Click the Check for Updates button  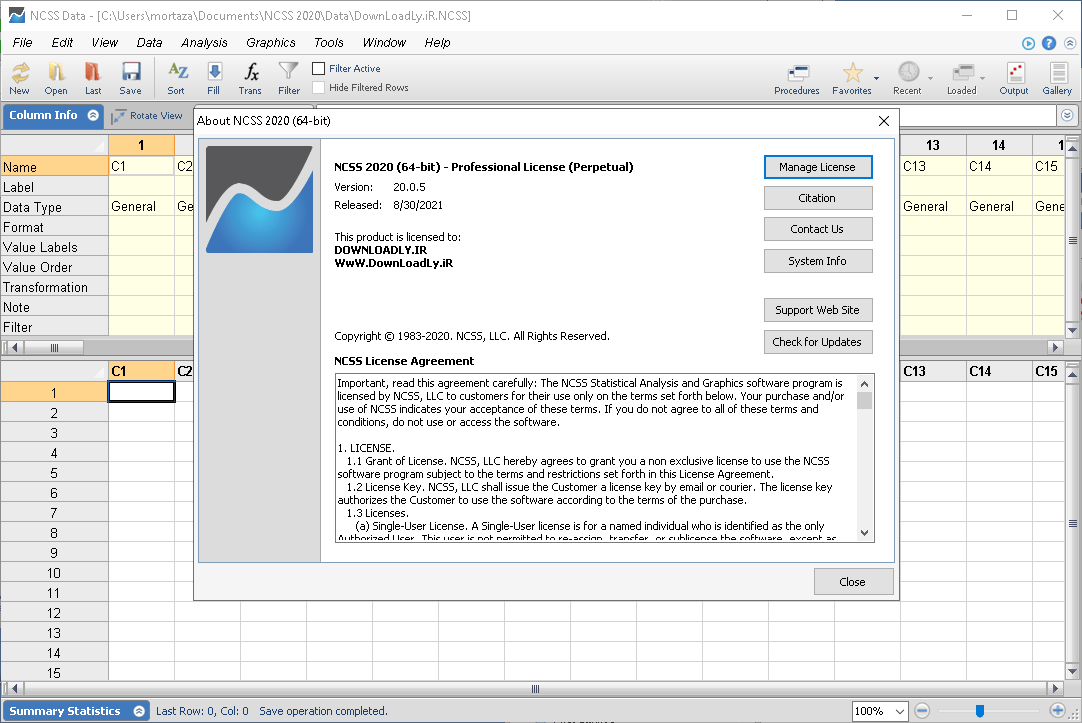click(x=818, y=342)
